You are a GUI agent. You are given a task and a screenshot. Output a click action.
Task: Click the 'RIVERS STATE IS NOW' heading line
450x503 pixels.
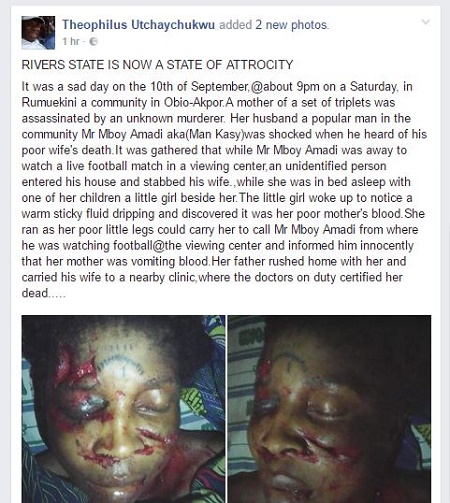[x=157, y=65]
